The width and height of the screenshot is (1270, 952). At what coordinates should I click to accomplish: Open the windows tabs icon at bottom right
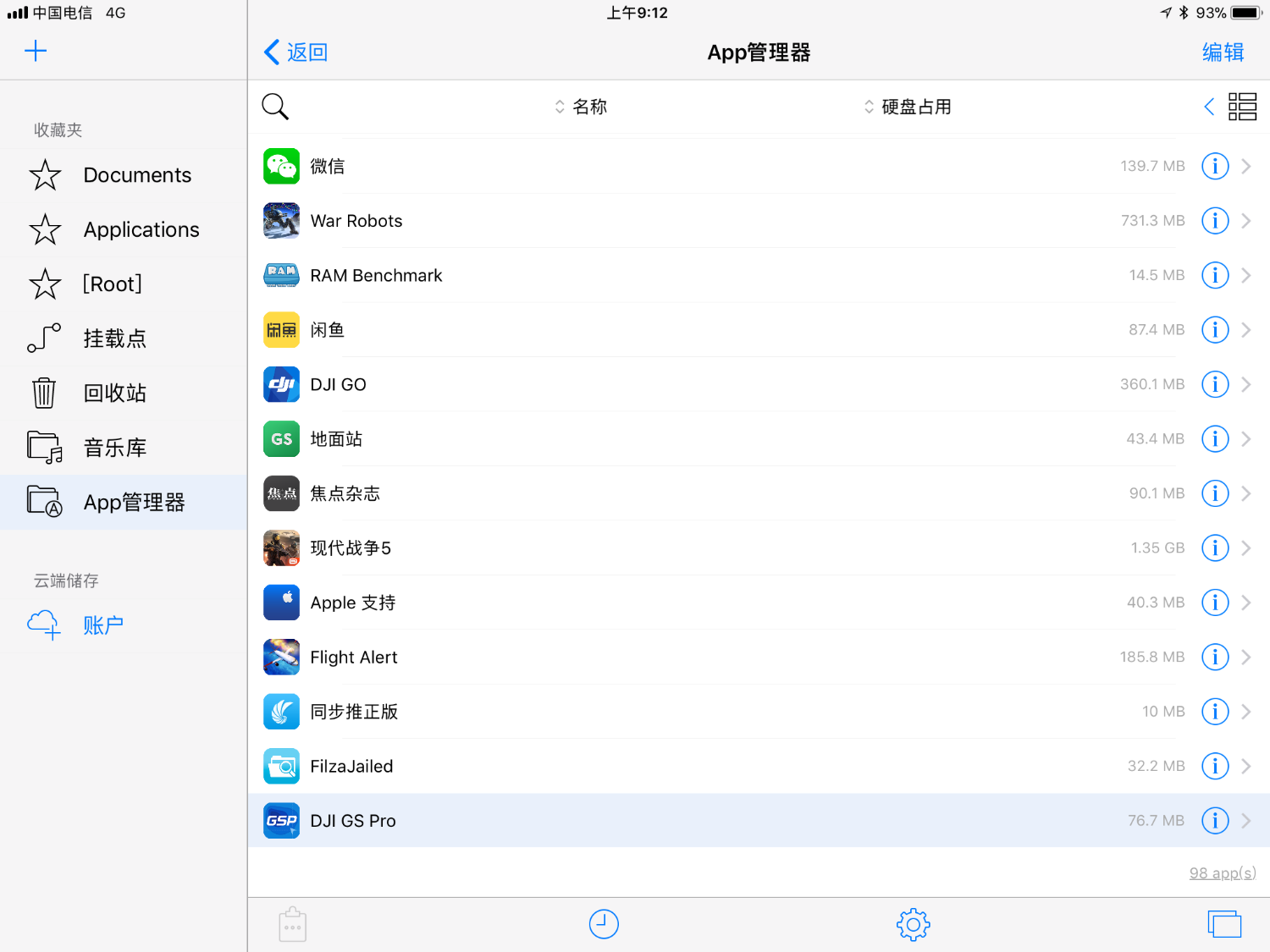pyautogui.click(x=1224, y=924)
